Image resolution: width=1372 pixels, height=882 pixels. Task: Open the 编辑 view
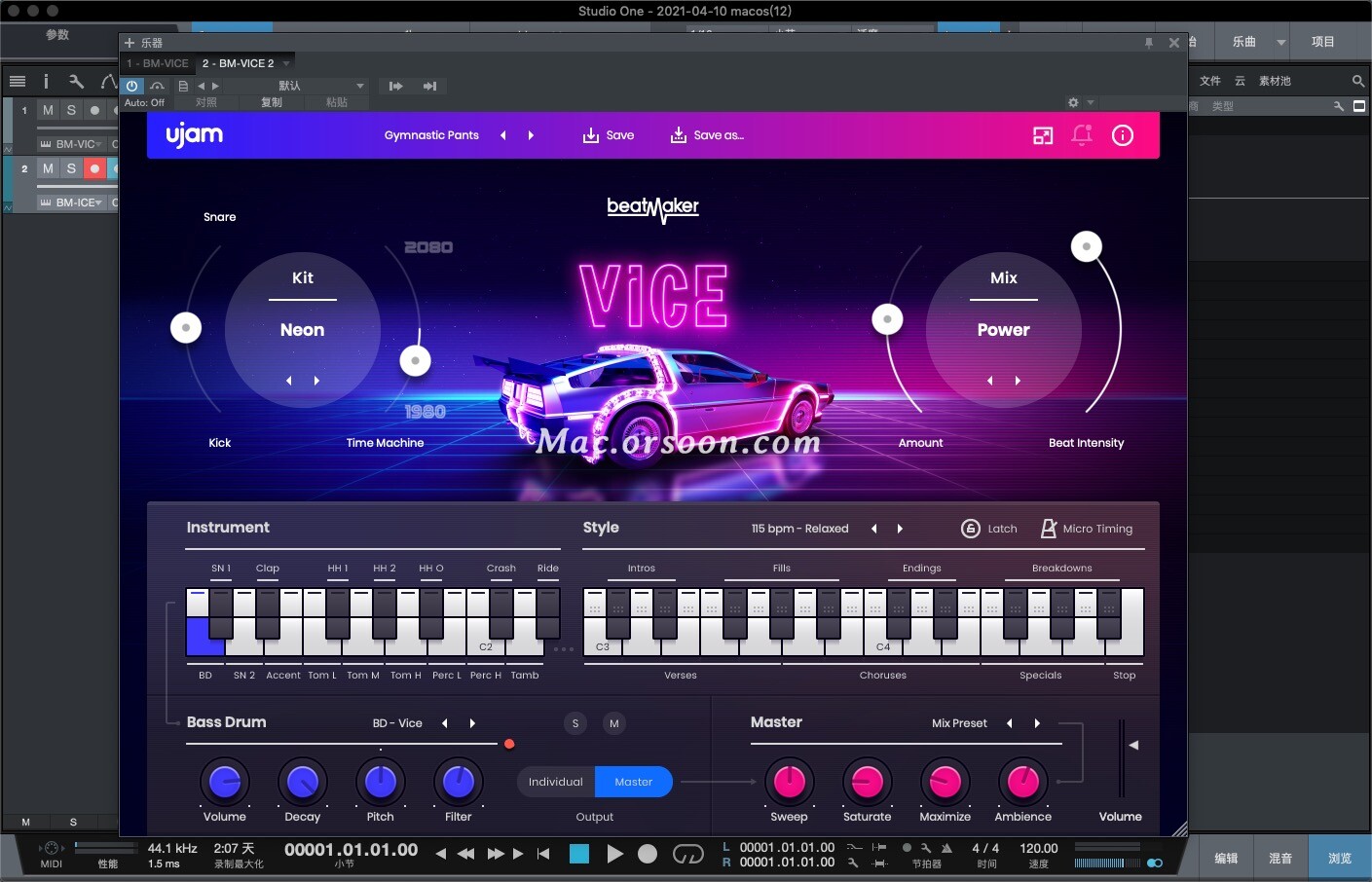(1226, 859)
